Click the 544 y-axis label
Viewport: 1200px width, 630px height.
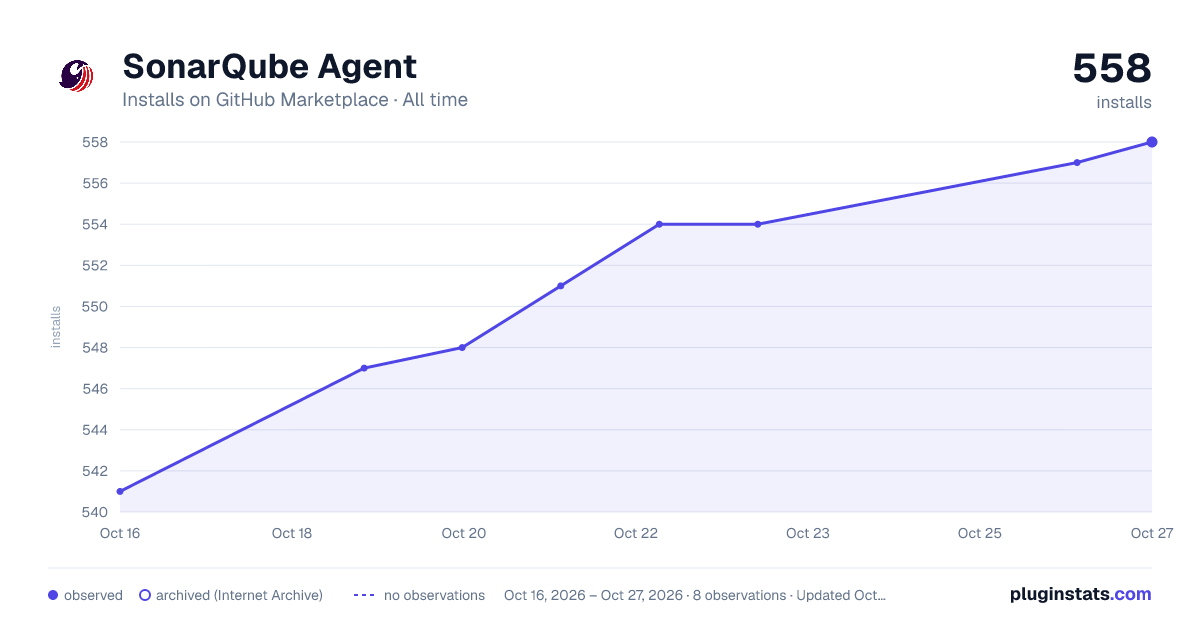pyautogui.click(x=95, y=430)
